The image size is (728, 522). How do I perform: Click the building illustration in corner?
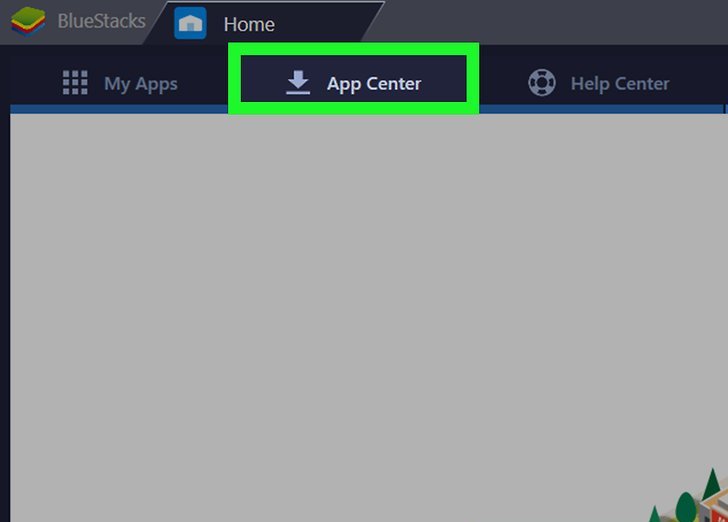715,507
